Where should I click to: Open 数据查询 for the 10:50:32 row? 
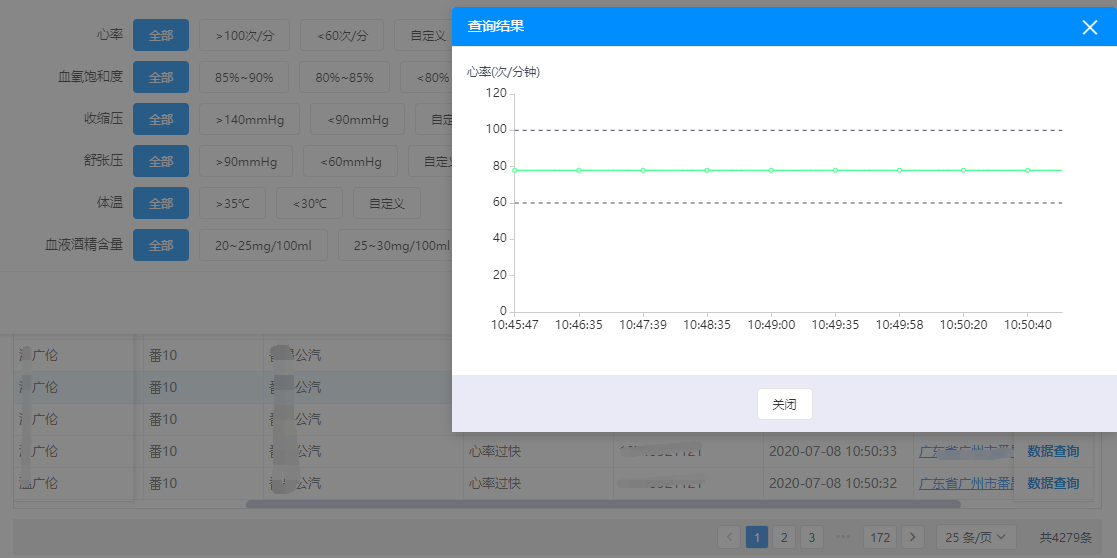click(x=1053, y=483)
